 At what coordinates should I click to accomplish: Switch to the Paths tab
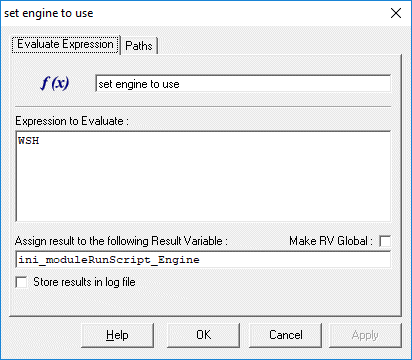click(139, 46)
